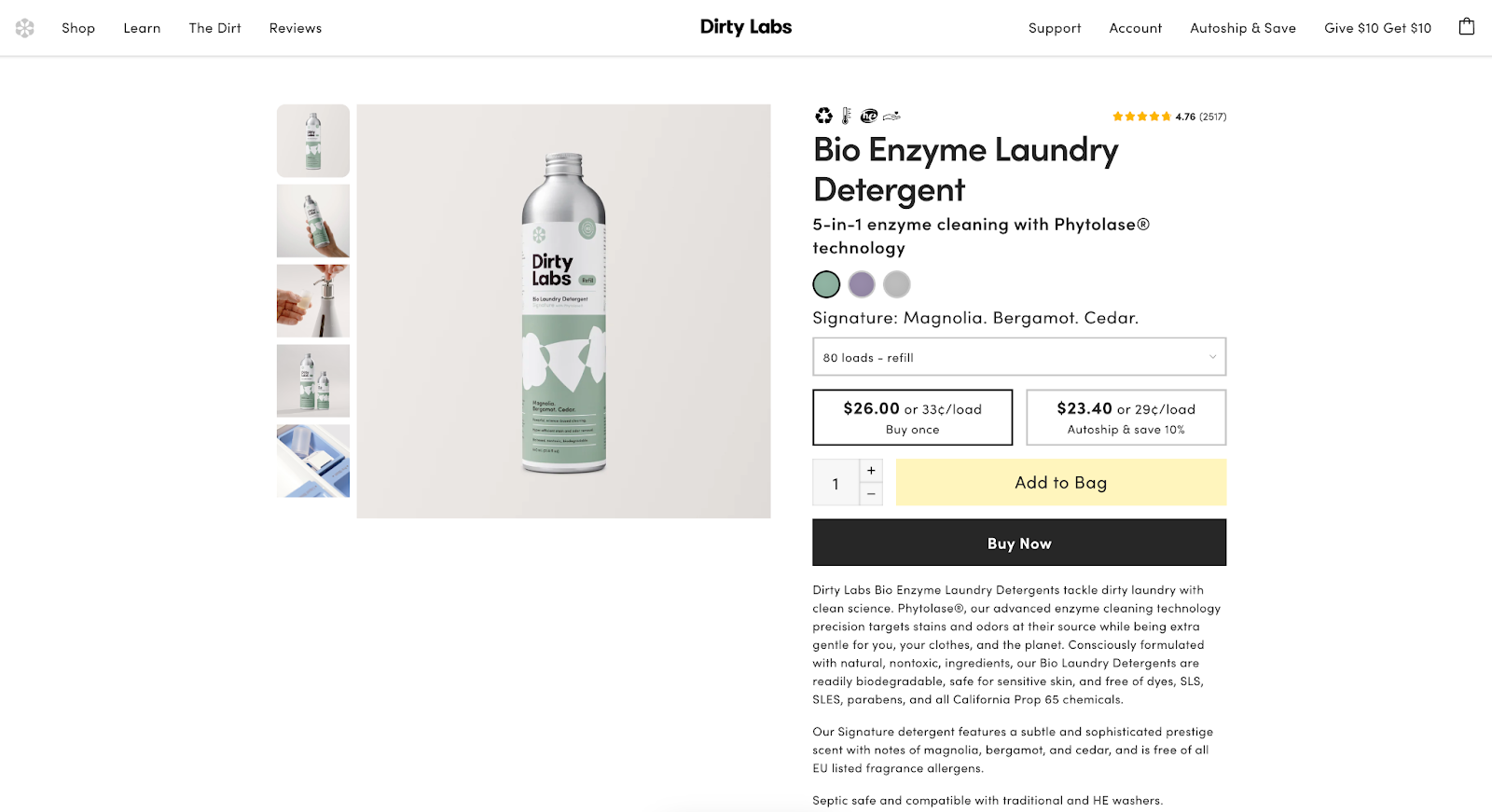Click the recycling symbol product icon
1492x812 pixels.
pyautogui.click(x=823, y=116)
